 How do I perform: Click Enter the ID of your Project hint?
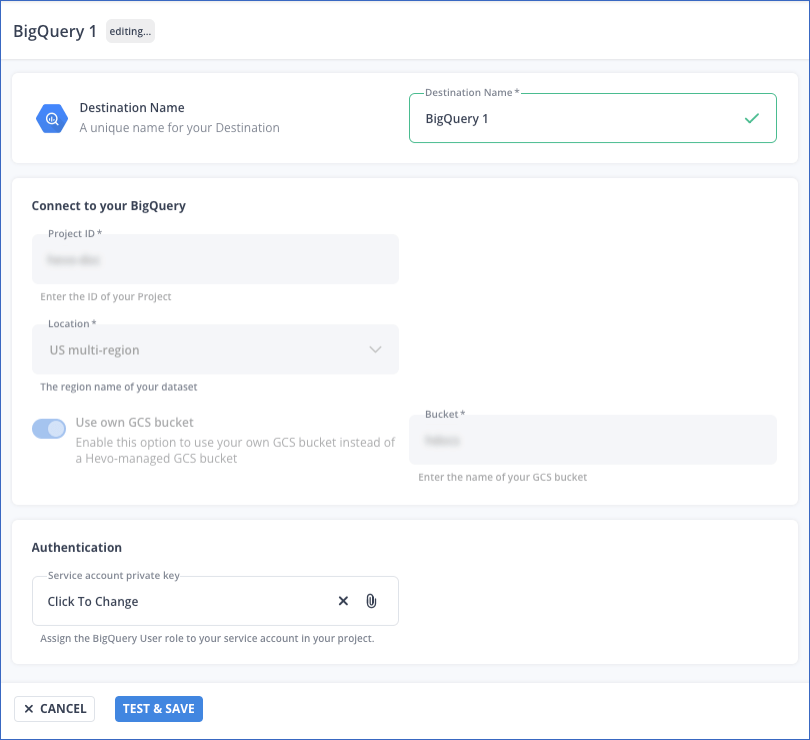[105, 297]
